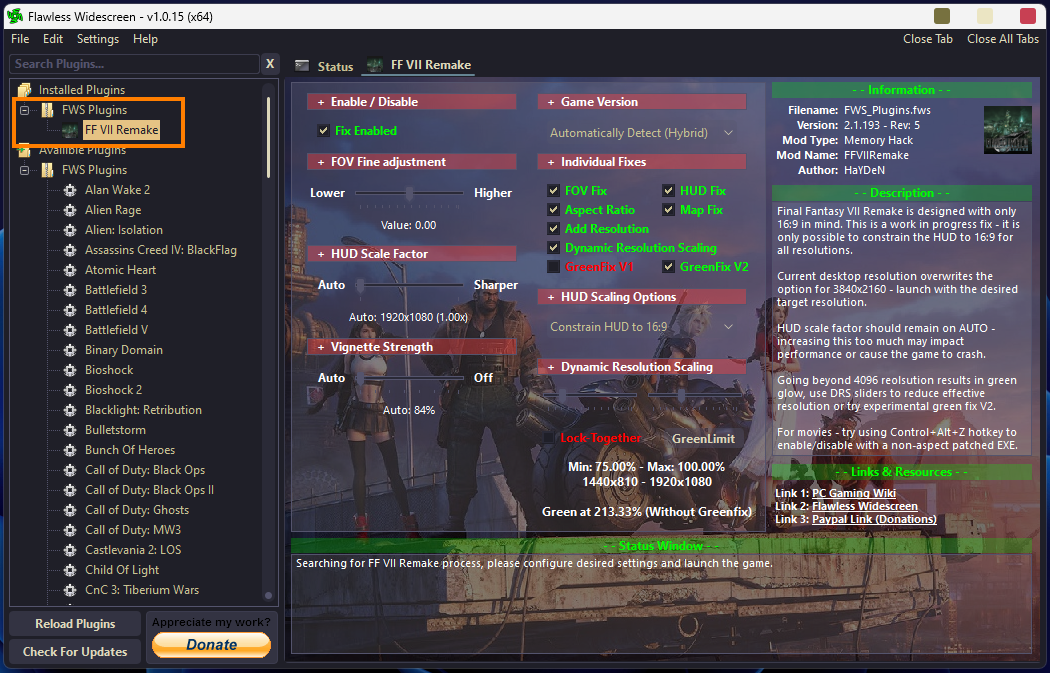Click the HUD Scale Factor slider handle

(360, 285)
